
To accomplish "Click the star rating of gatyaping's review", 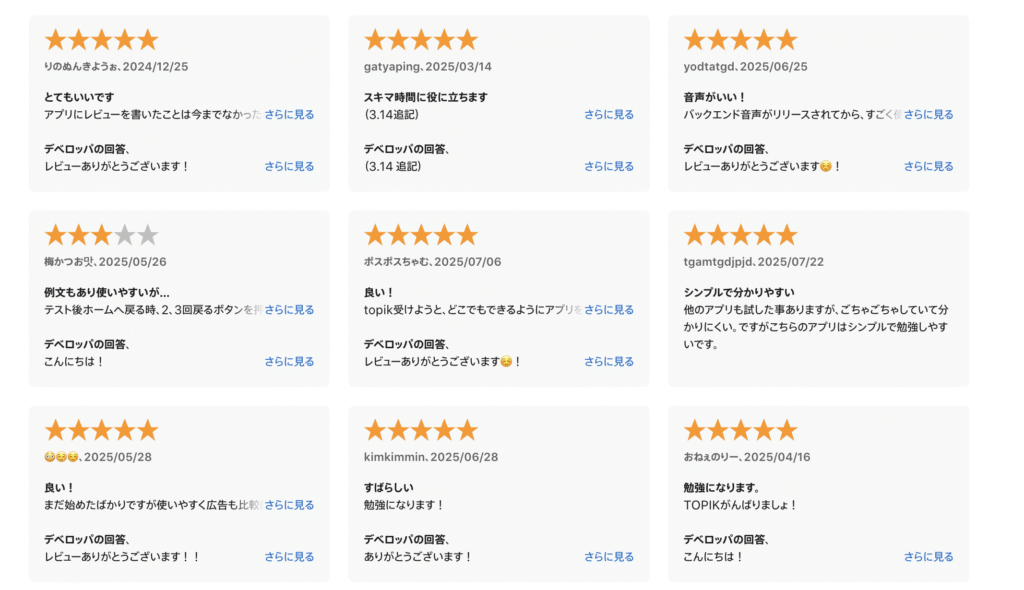I will (x=421, y=40).
